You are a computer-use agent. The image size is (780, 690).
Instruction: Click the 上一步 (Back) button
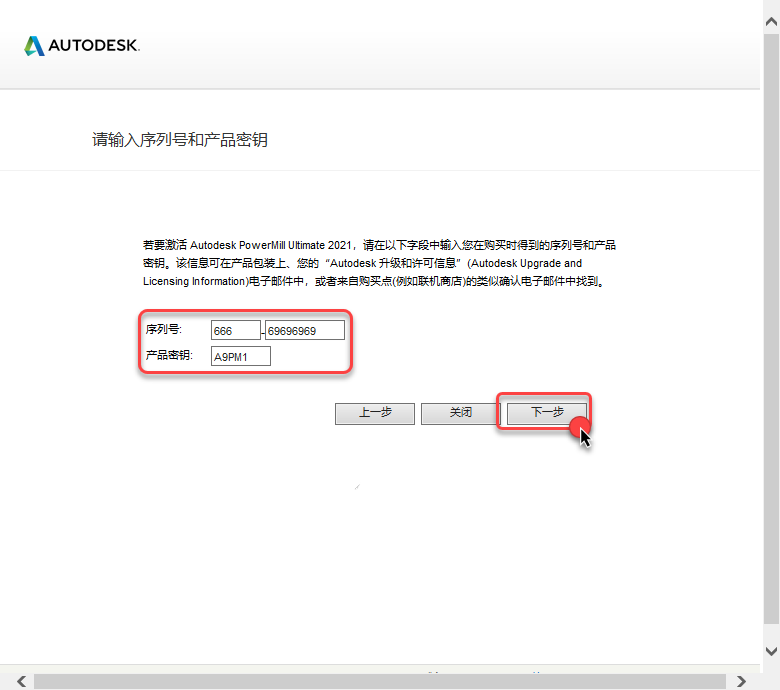(375, 413)
